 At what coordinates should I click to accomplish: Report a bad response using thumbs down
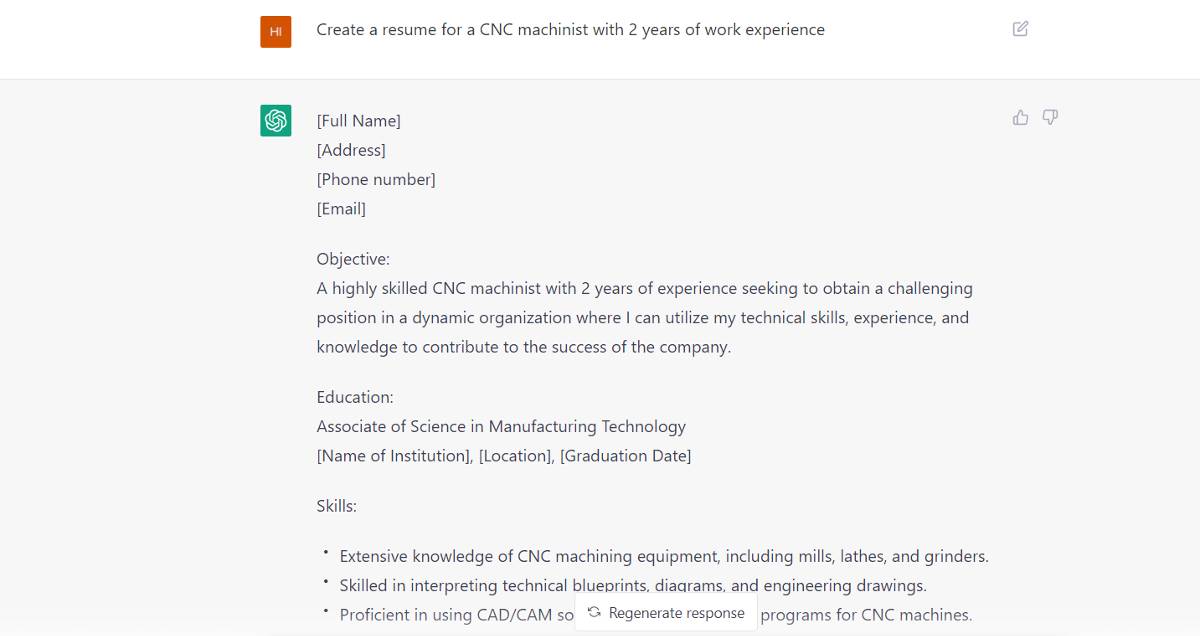(x=1049, y=117)
